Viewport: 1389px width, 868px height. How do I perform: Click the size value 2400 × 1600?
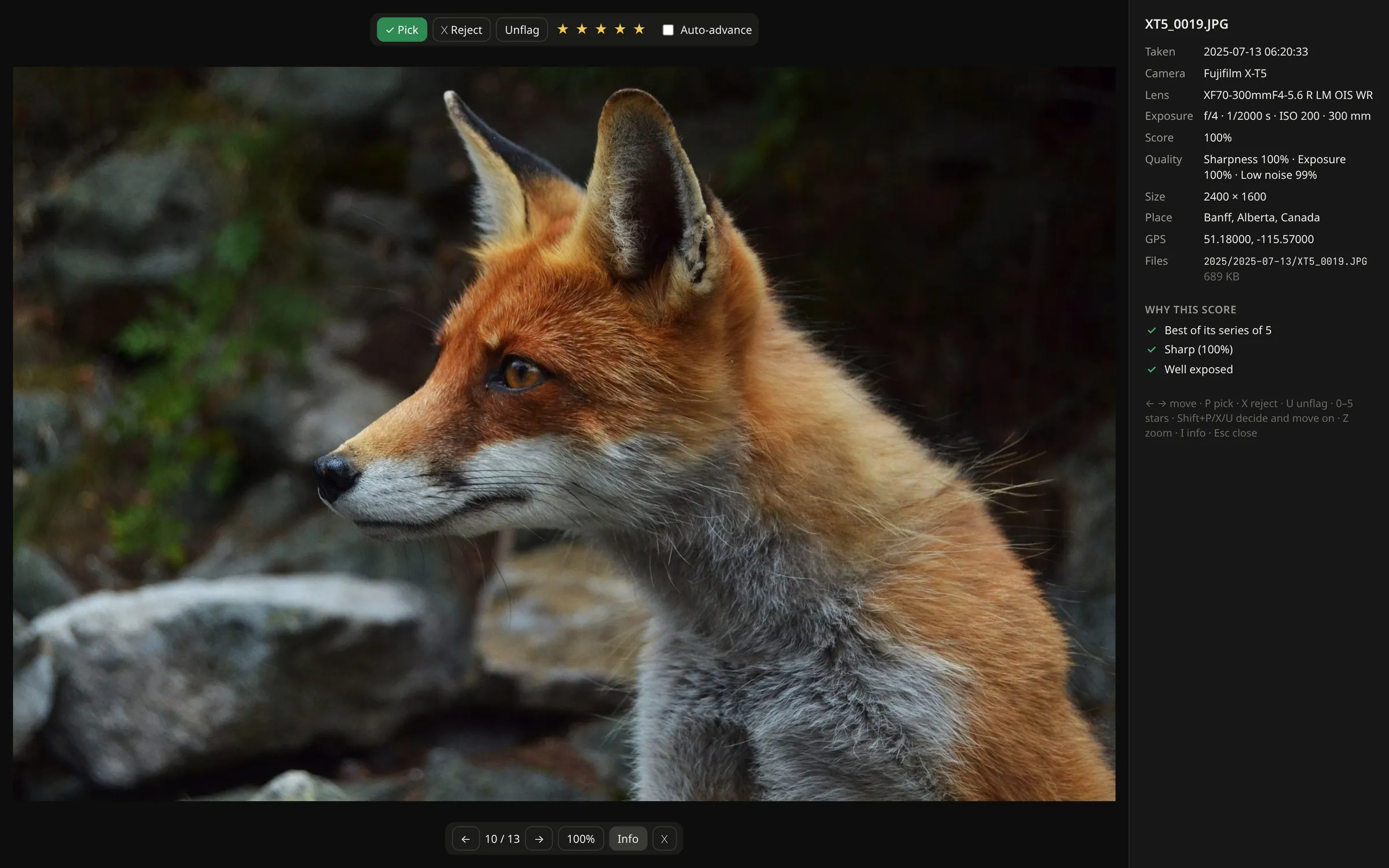tap(1234, 197)
